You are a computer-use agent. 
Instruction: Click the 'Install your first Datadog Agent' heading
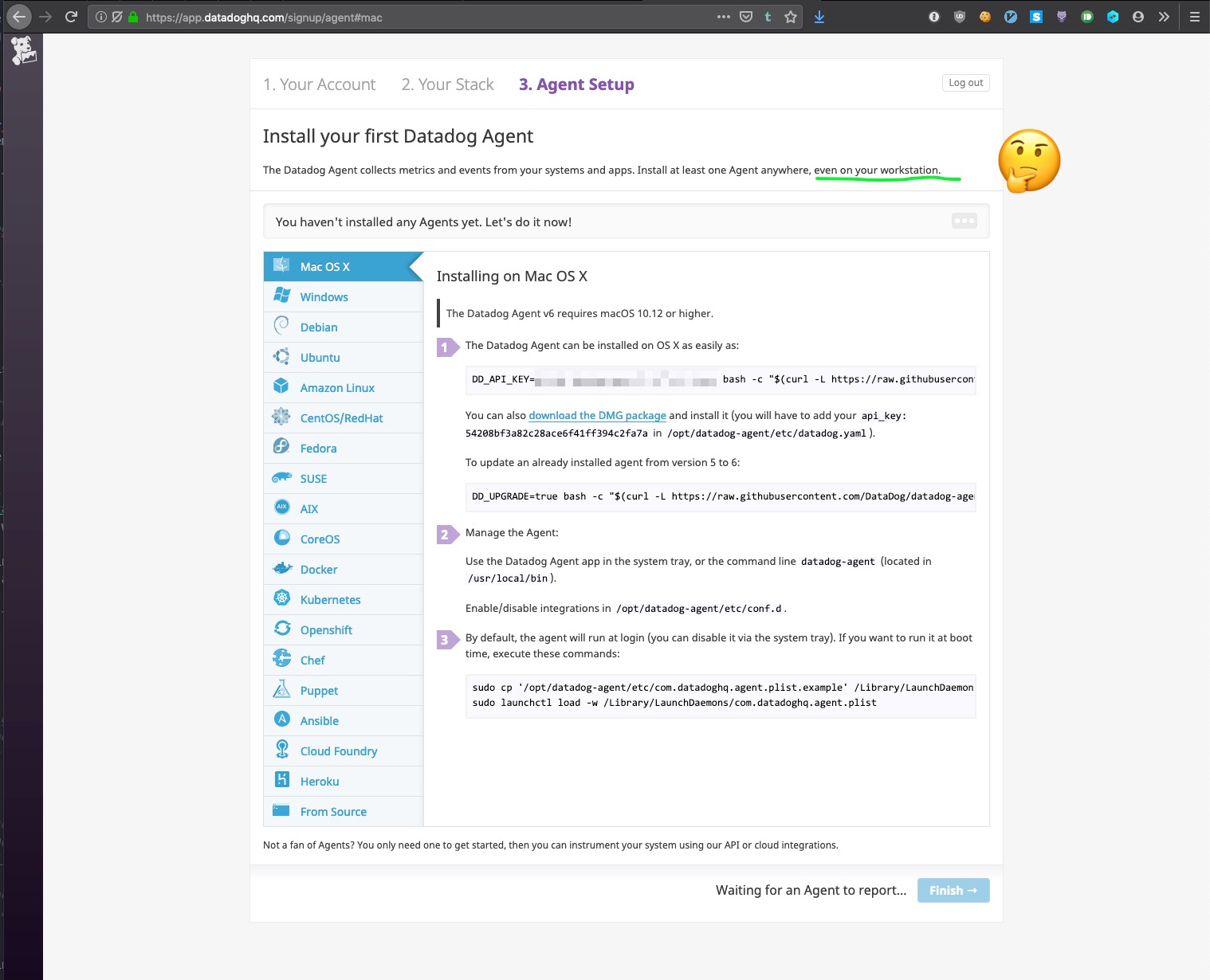click(398, 136)
